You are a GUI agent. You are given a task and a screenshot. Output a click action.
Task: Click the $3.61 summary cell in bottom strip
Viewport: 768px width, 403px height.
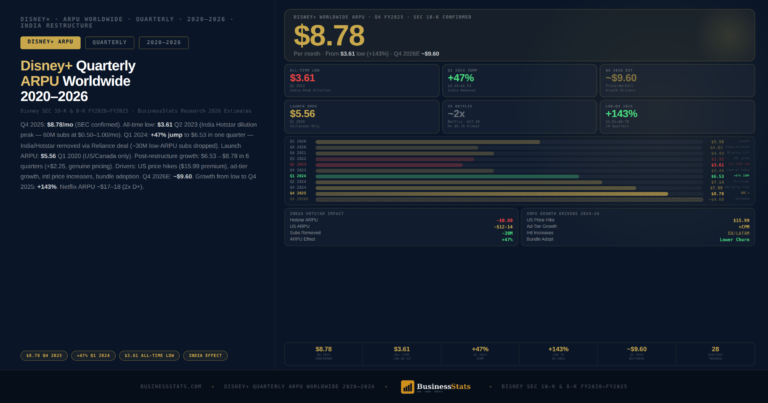tap(402, 354)
